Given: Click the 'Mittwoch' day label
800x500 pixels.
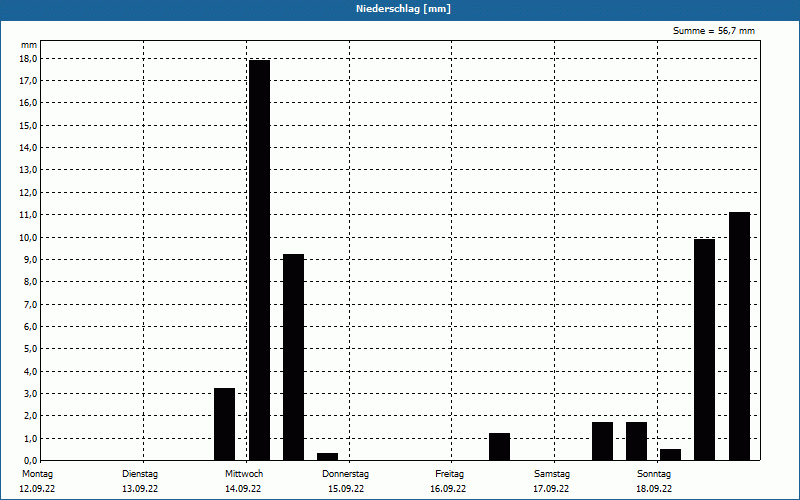Looking at the screenshot, I should tap(244, 474).
